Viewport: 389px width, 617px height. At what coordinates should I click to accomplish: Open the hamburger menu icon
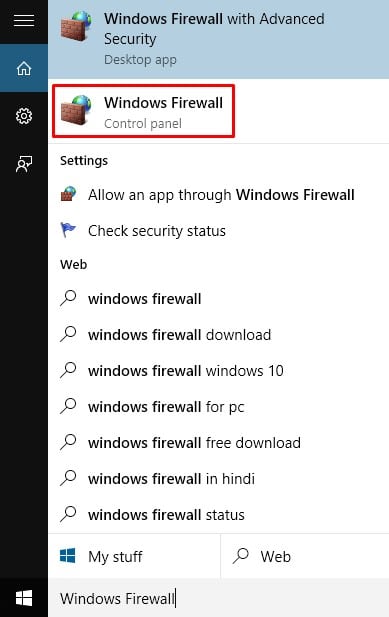24,20
